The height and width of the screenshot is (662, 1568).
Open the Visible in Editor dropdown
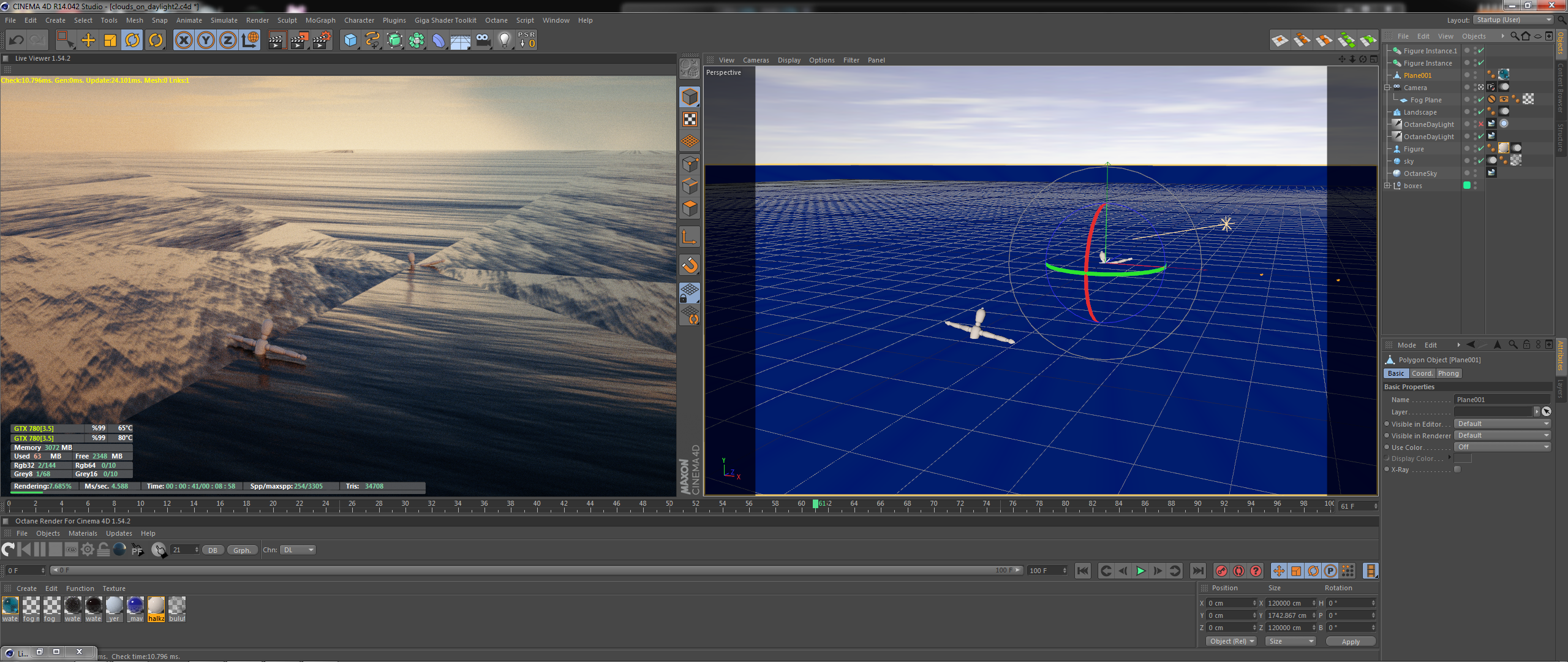(x=1502, y=424)
